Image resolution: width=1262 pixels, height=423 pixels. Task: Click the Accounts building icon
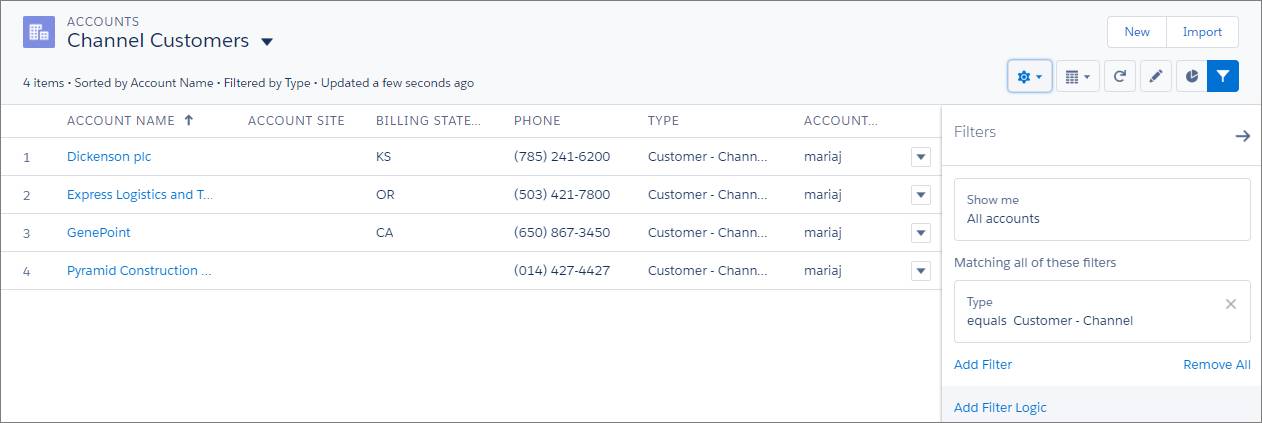point(39,32)
